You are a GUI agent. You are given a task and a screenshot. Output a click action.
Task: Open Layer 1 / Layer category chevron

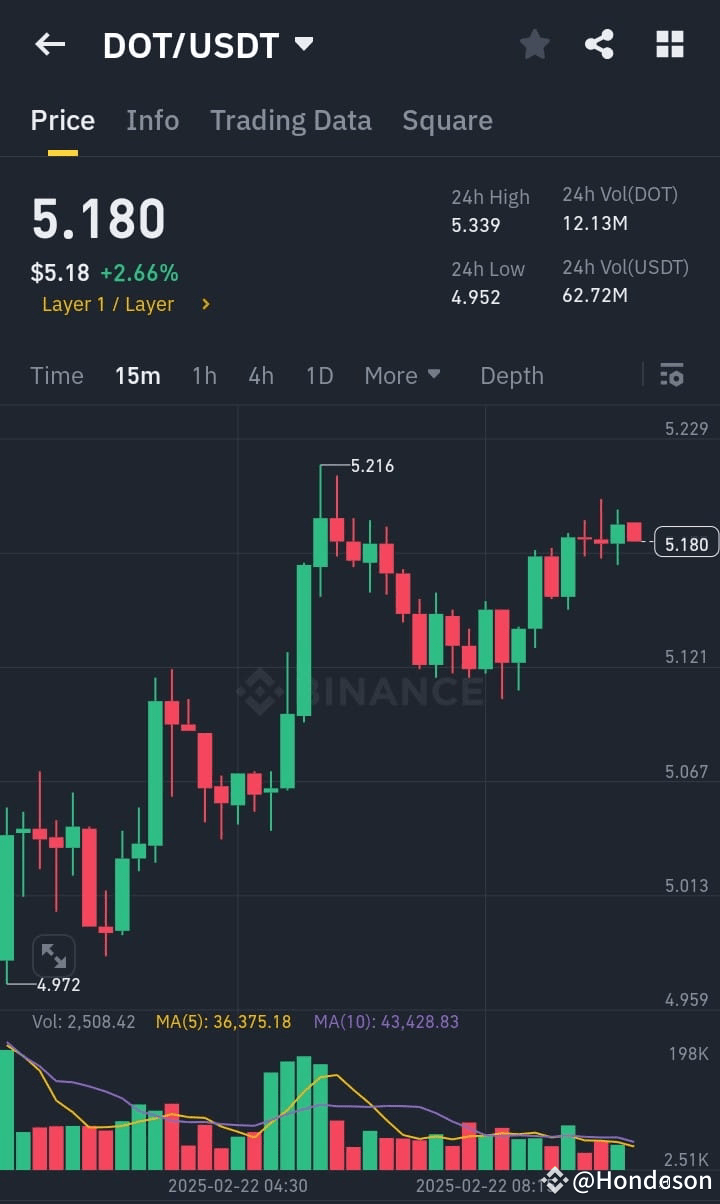(205, 305)
